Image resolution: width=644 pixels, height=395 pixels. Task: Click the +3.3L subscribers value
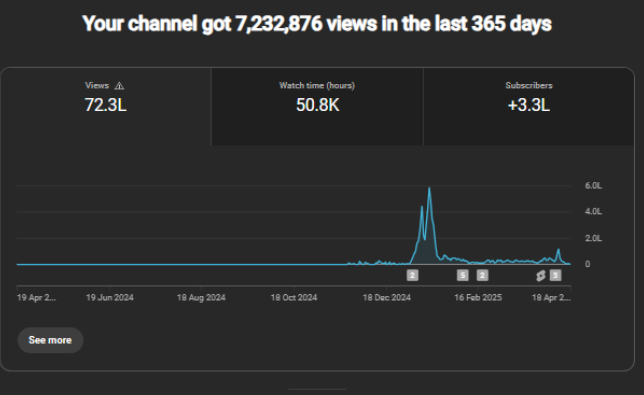tap(529, 105)
